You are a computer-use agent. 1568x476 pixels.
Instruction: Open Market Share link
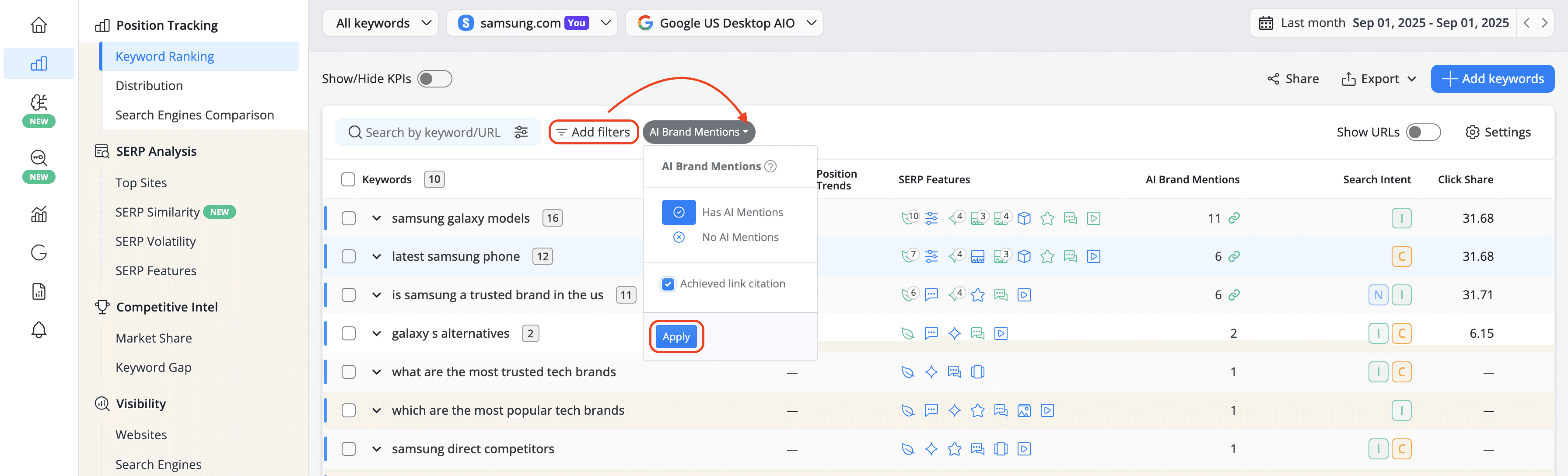click(154, 339)
